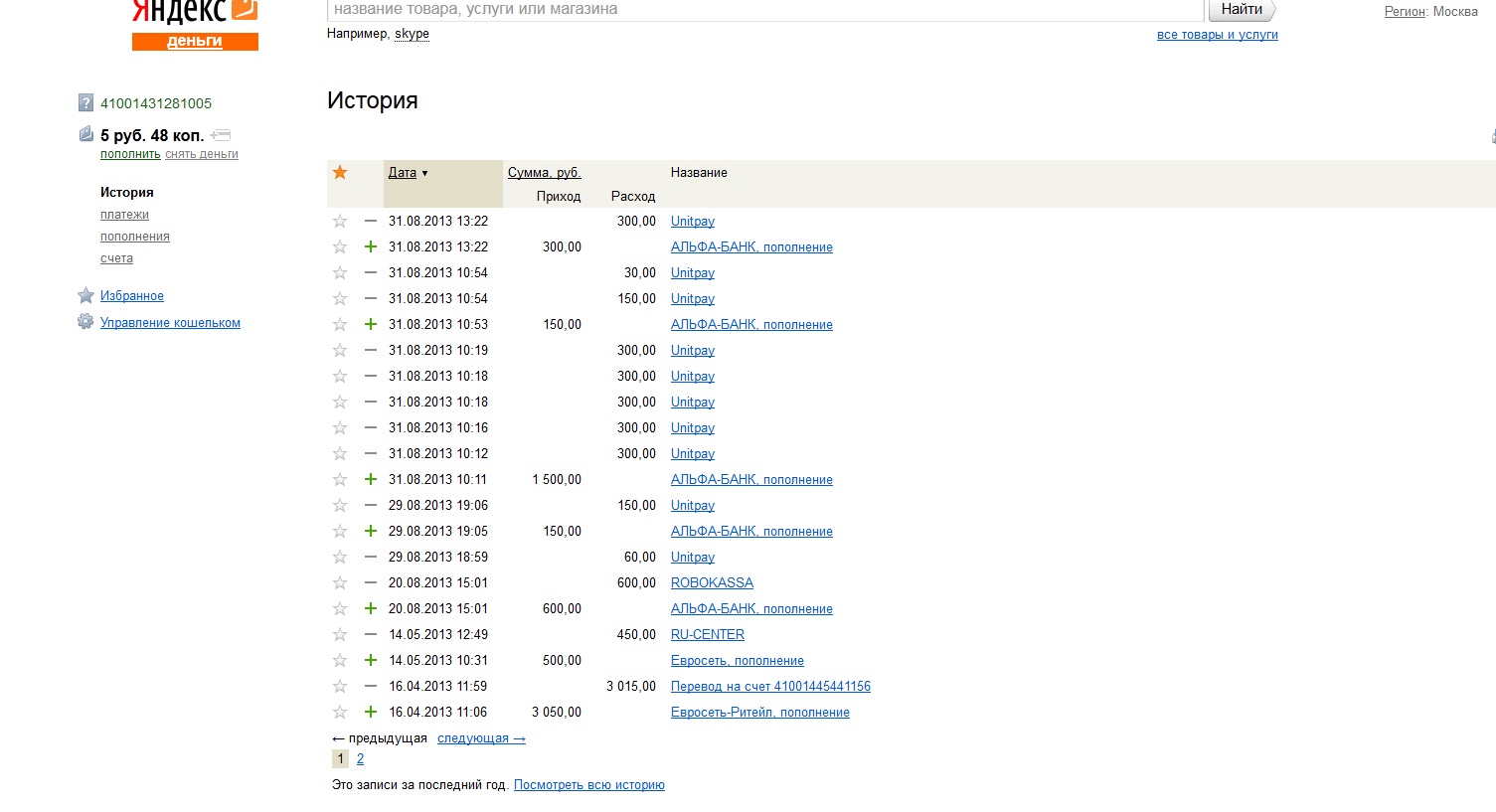
Task: Toggle favorite star for RU-CENTER row
Action: 340,634
